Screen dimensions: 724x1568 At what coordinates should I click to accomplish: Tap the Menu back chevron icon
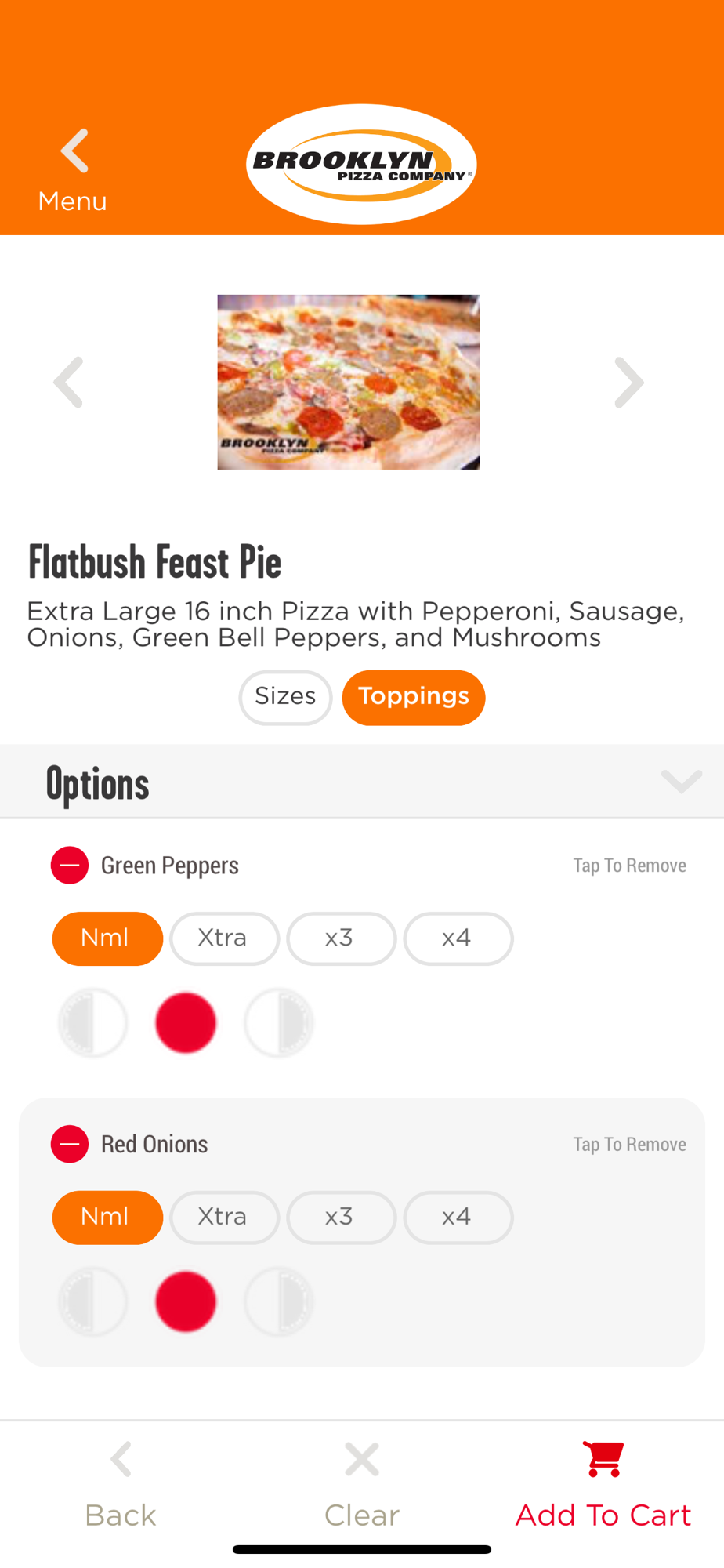74,151
